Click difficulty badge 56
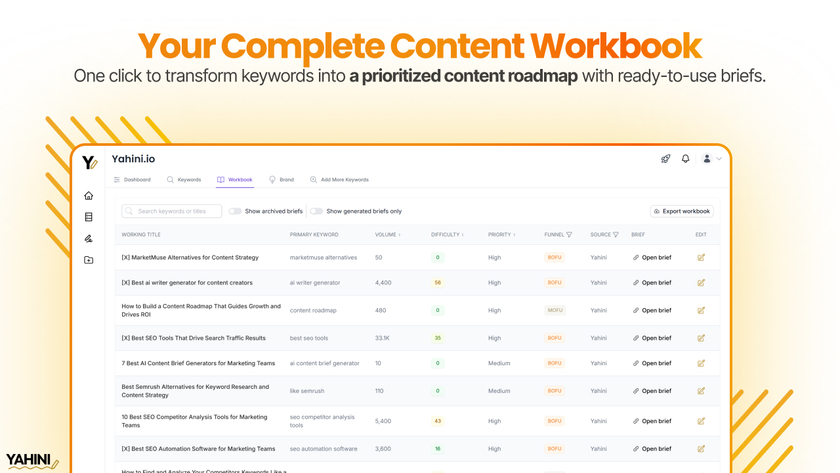 438,283
